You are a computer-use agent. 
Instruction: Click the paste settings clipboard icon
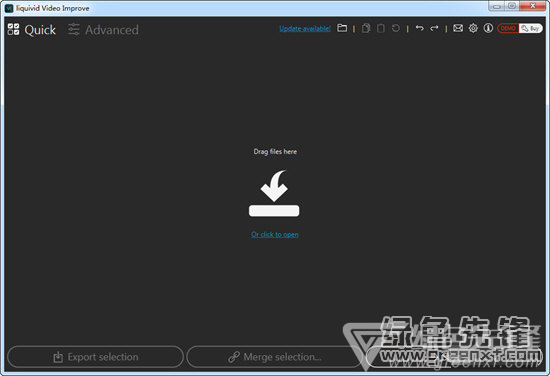381,28
